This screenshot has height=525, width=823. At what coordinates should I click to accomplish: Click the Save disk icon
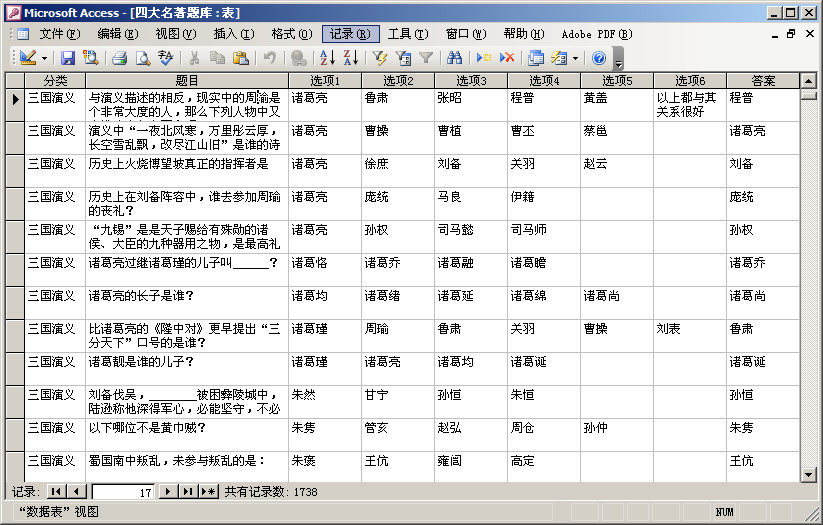(x=68, y=57)
